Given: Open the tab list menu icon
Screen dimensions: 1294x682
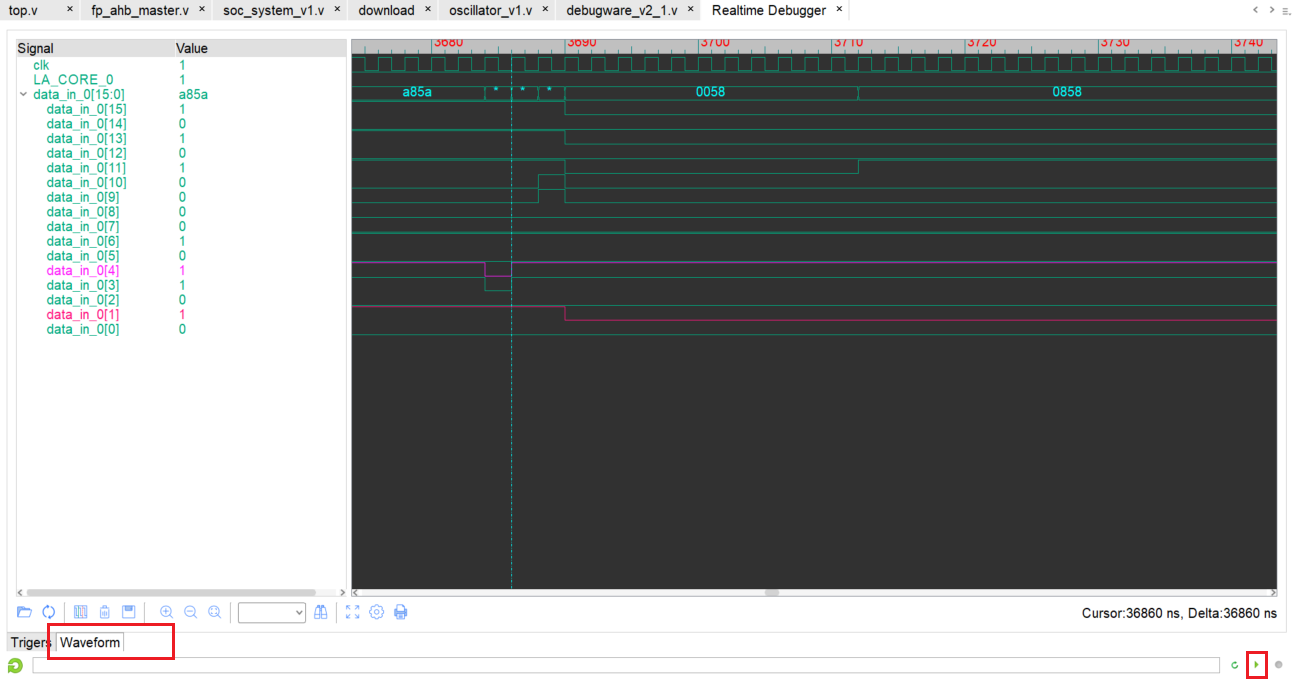Looking at the screenshot, I should pyautogui.click(x=1285, y=10).
